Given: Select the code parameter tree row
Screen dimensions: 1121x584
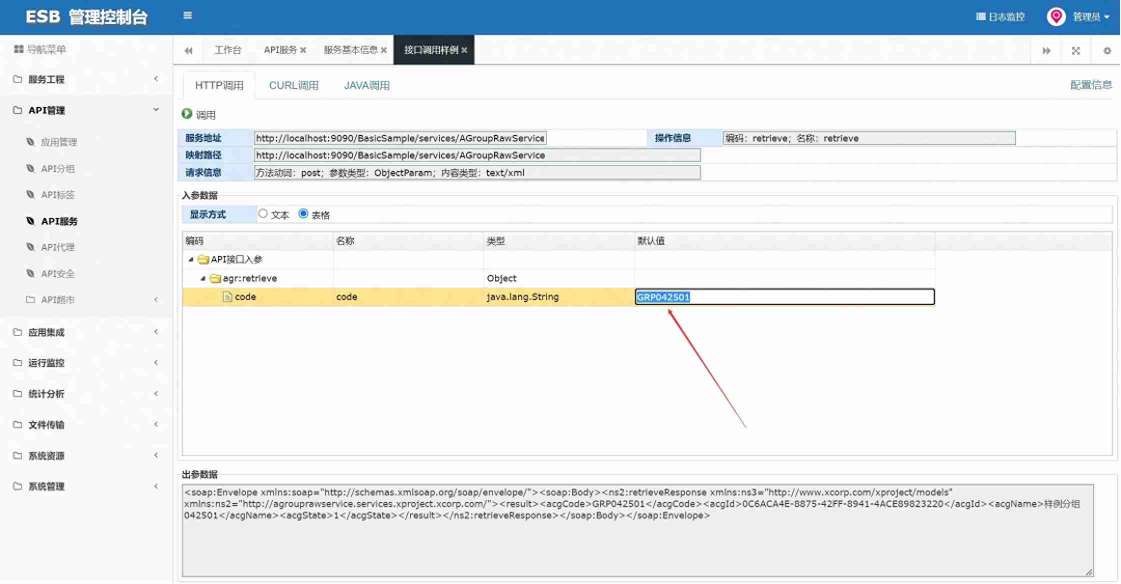Looking at the screenshot, I should [558, 297].
